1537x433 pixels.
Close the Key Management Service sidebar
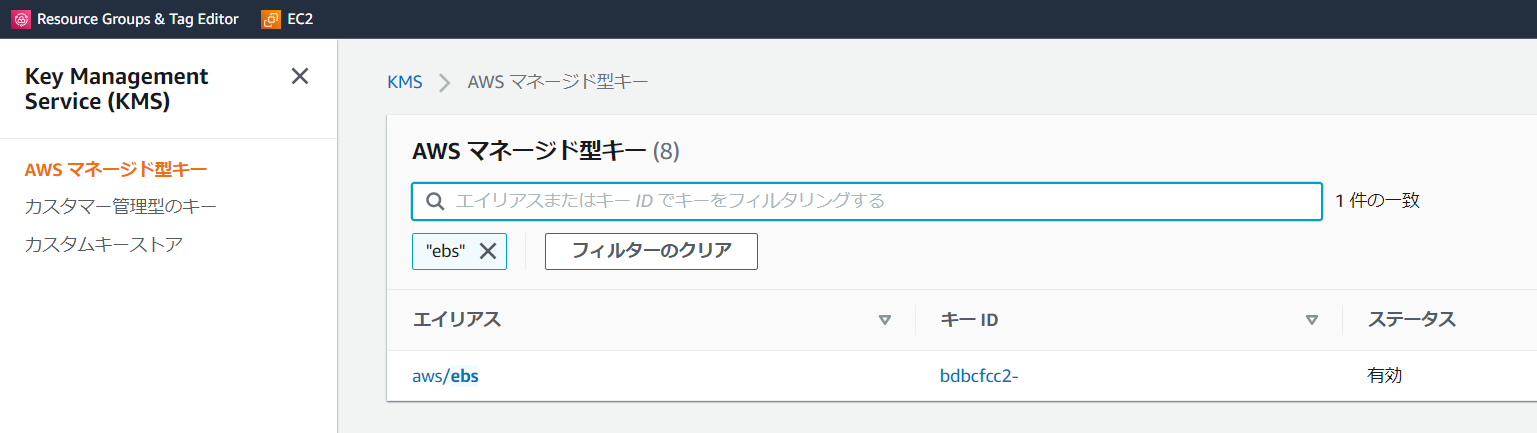(x=299, y=76)
